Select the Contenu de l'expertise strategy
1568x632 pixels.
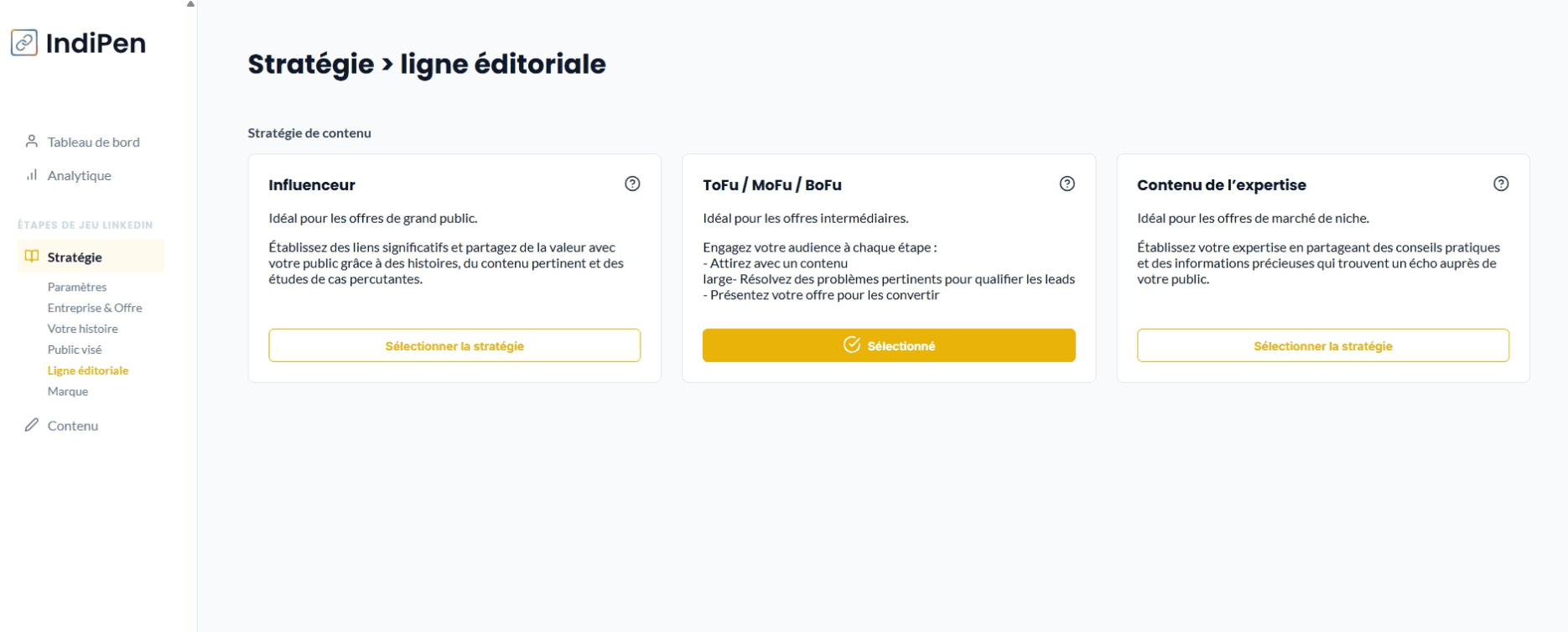point(1322,345)
